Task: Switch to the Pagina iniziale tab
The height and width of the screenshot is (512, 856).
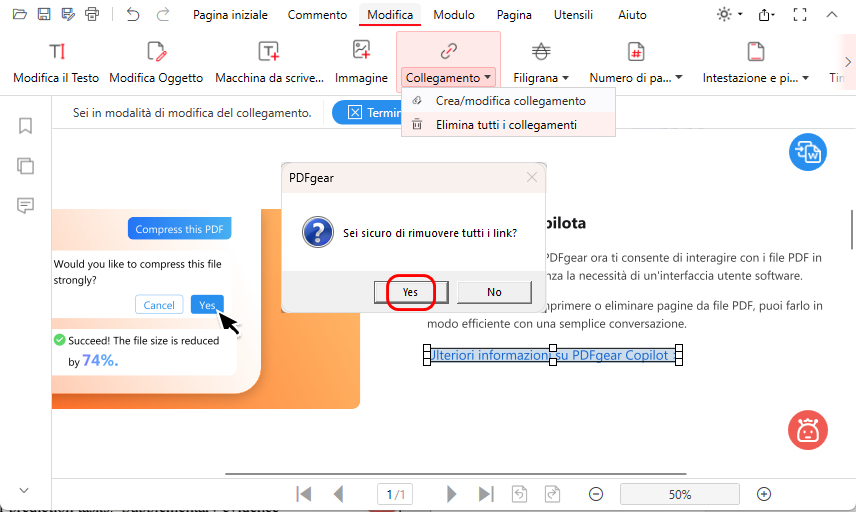Action: 230,15
